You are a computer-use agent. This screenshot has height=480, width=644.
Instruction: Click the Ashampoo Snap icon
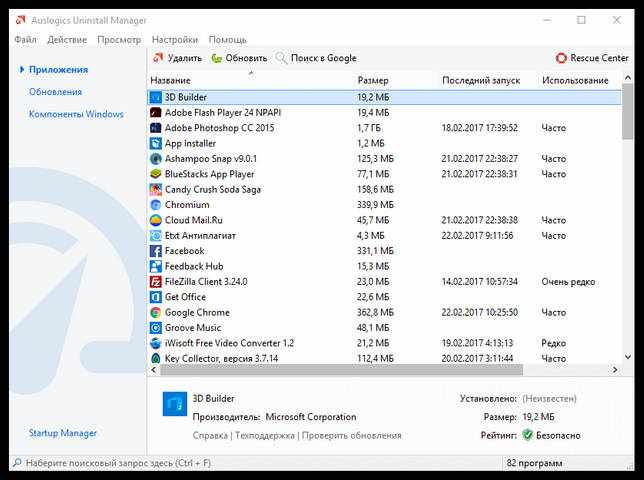click(x=156, y=158)
